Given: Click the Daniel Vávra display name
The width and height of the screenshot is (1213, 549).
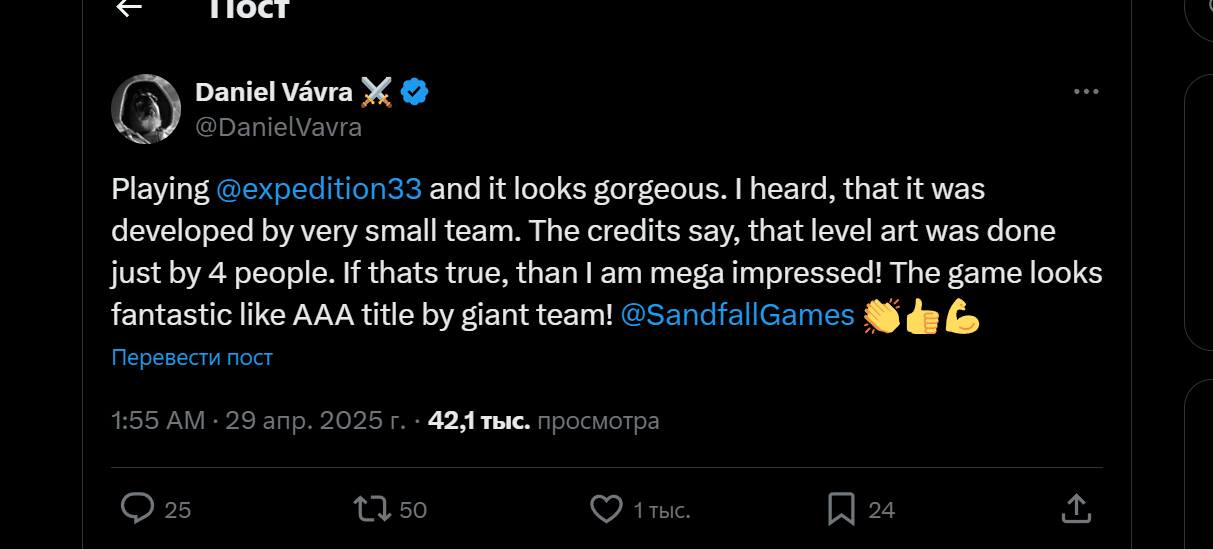Looking at the screenshot, I should tap(273, 92).
